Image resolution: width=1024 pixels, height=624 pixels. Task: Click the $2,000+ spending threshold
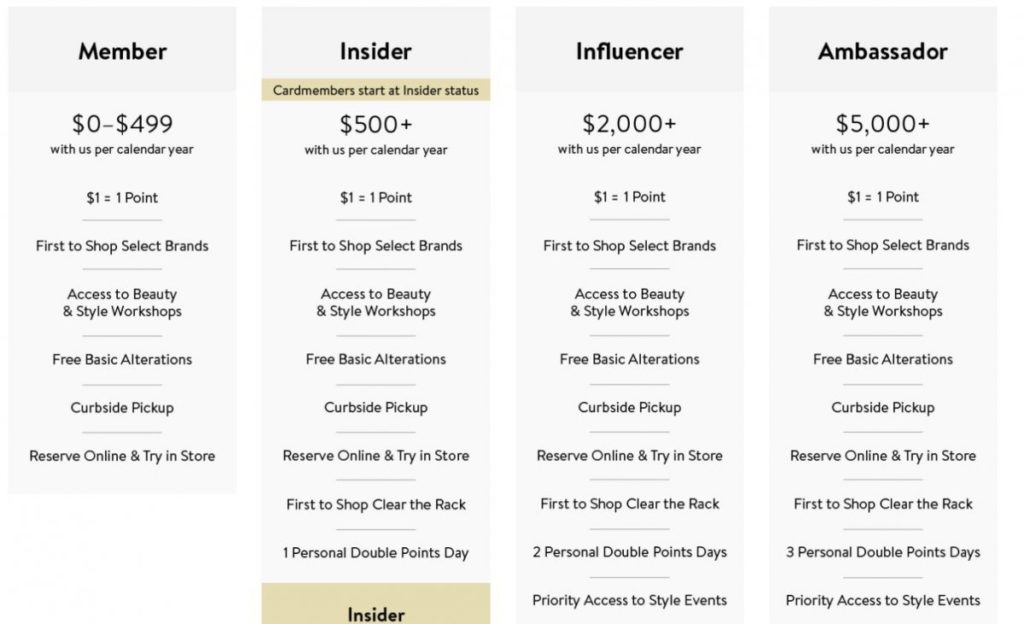(629, 123)
